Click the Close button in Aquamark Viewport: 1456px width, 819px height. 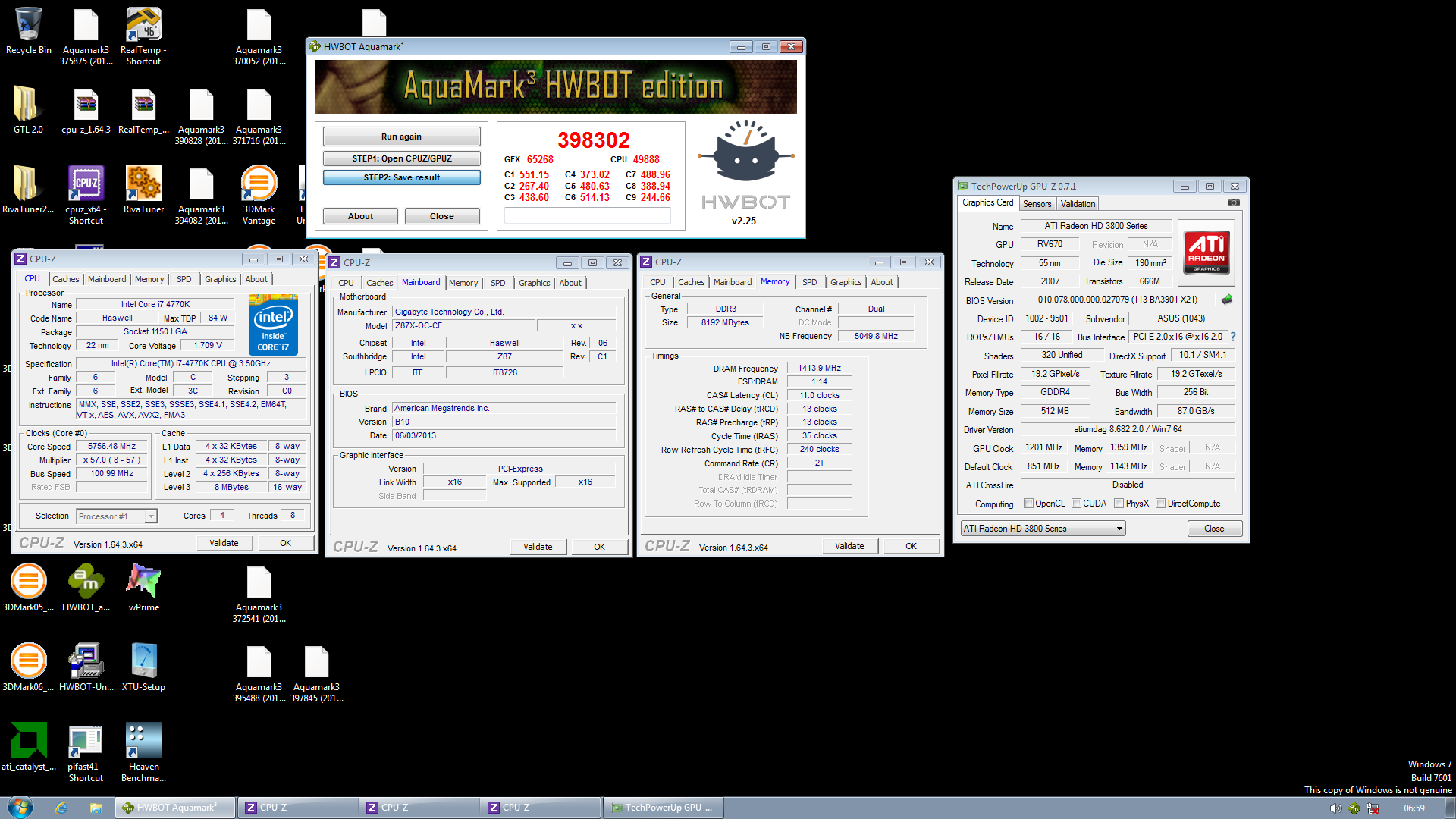(x=441, y=216)
